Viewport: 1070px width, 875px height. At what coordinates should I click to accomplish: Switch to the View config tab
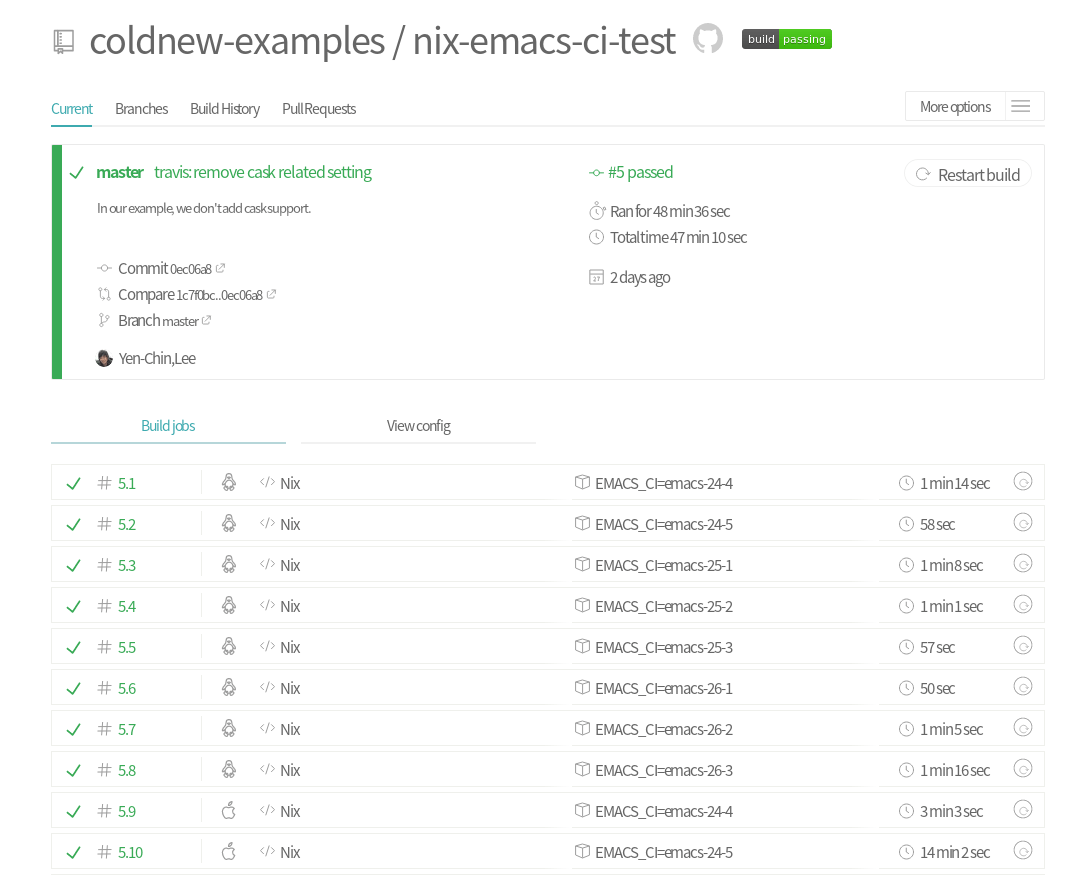[x=418, y=426]
